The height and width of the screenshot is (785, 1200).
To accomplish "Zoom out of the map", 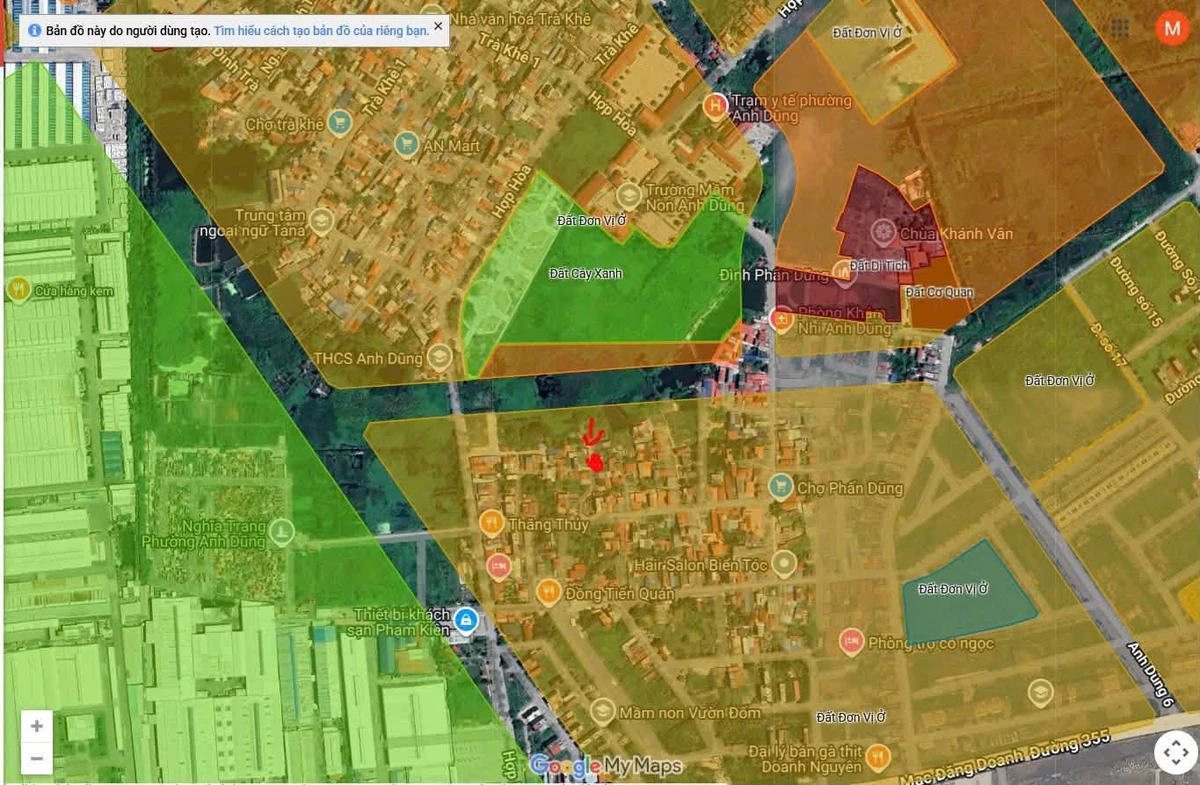I will 37,758.
